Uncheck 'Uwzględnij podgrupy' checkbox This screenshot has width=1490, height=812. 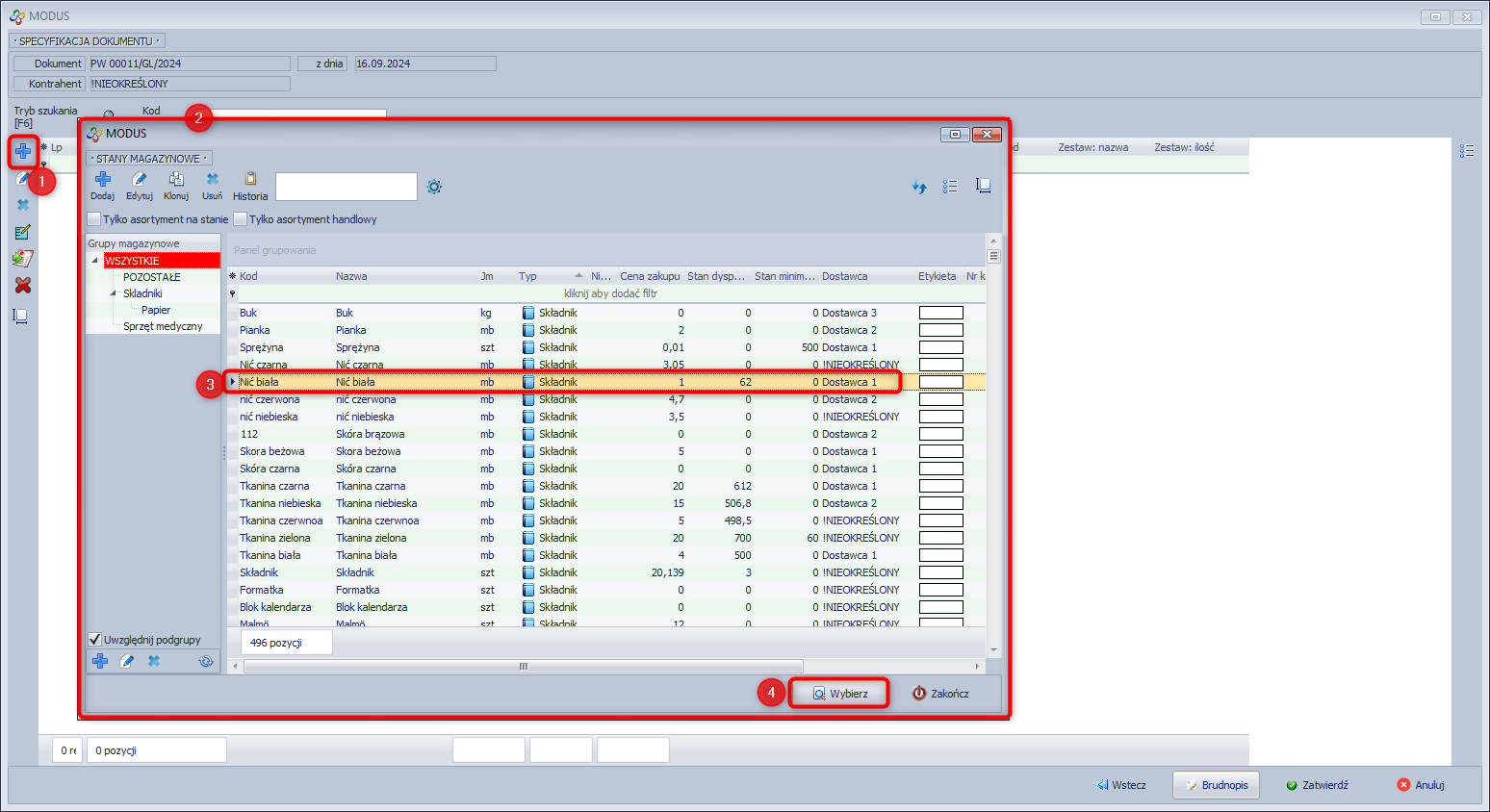(94, 640)
